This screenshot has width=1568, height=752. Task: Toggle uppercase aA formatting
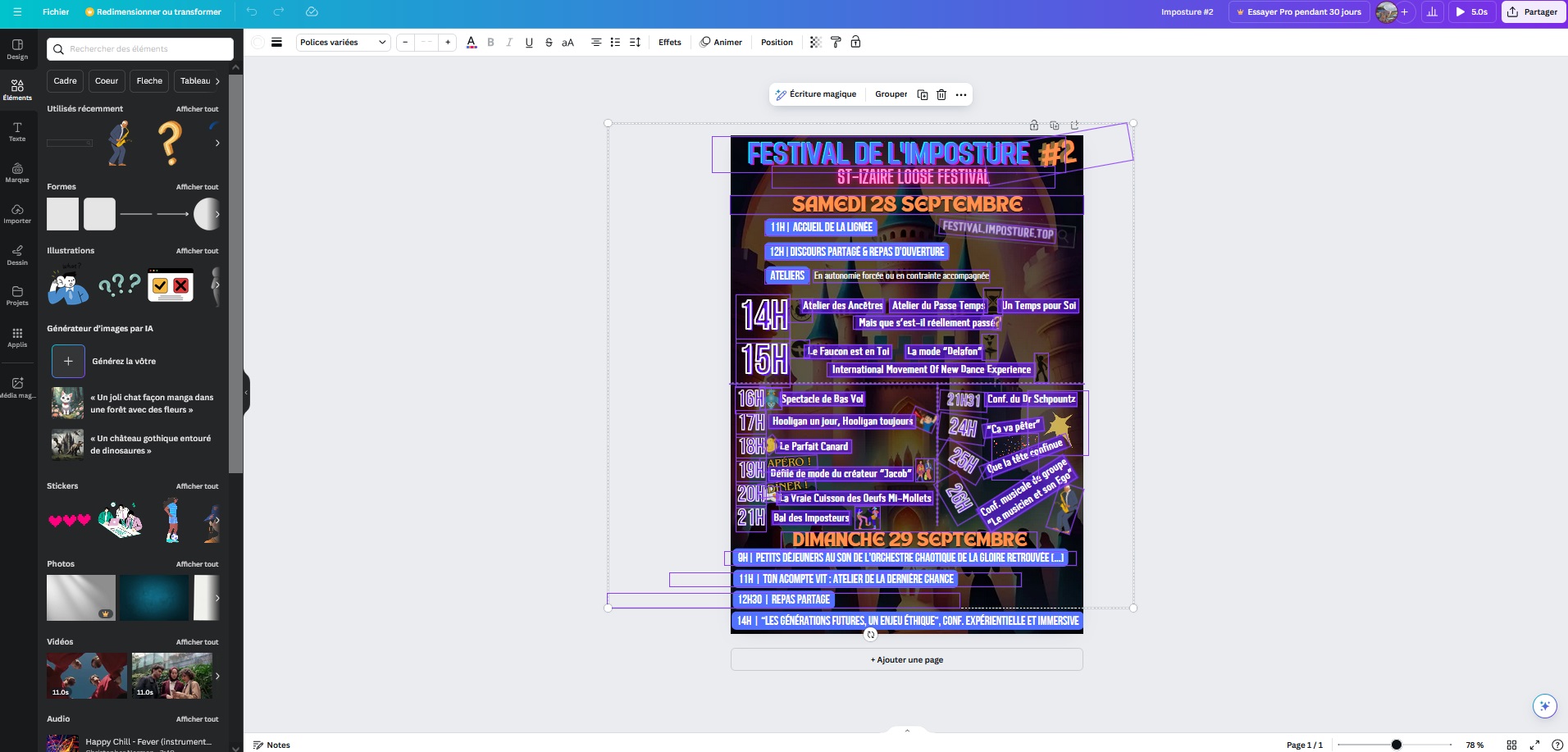[567, 43]
